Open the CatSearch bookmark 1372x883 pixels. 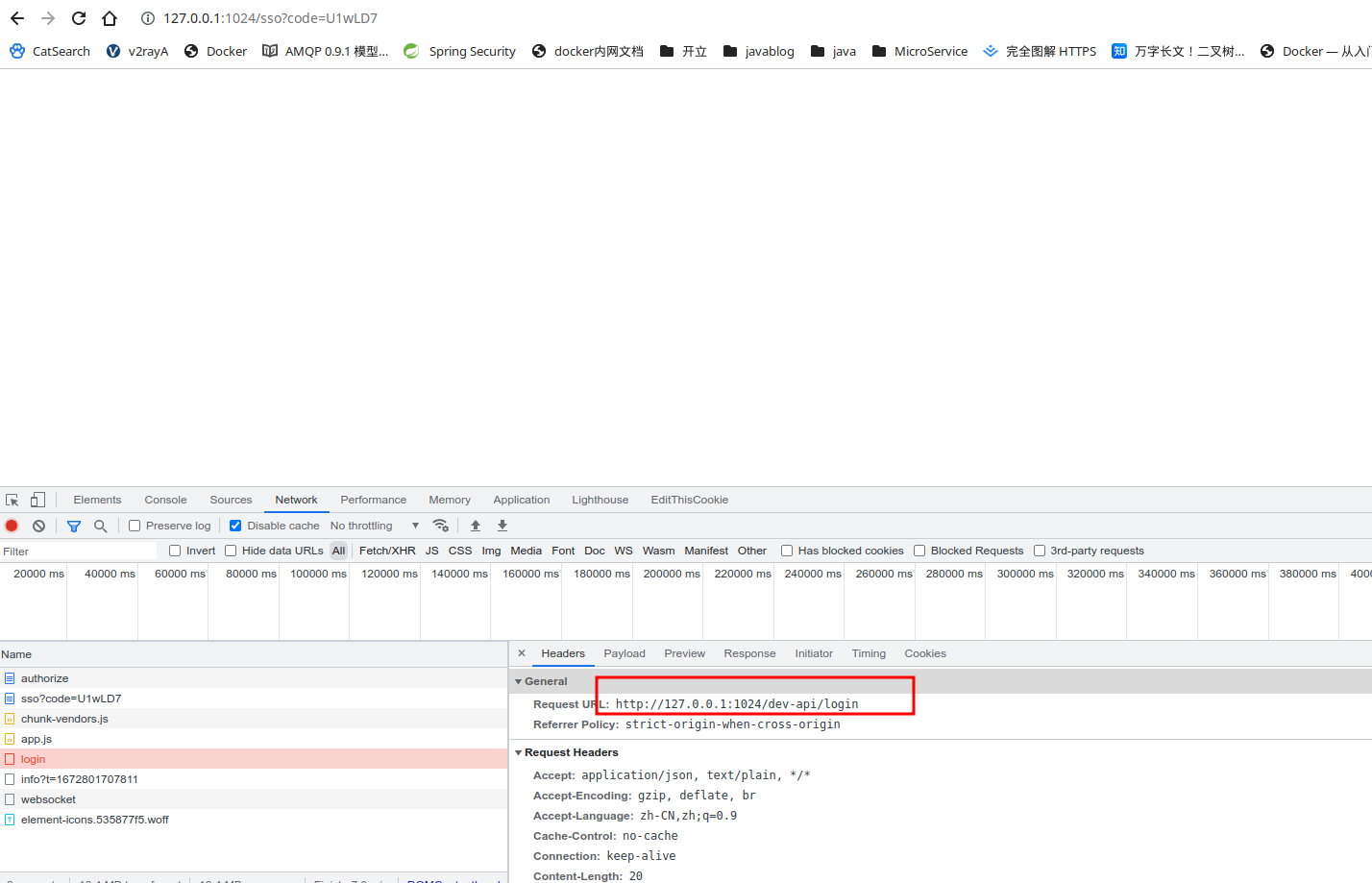click(x=50, y=51)
